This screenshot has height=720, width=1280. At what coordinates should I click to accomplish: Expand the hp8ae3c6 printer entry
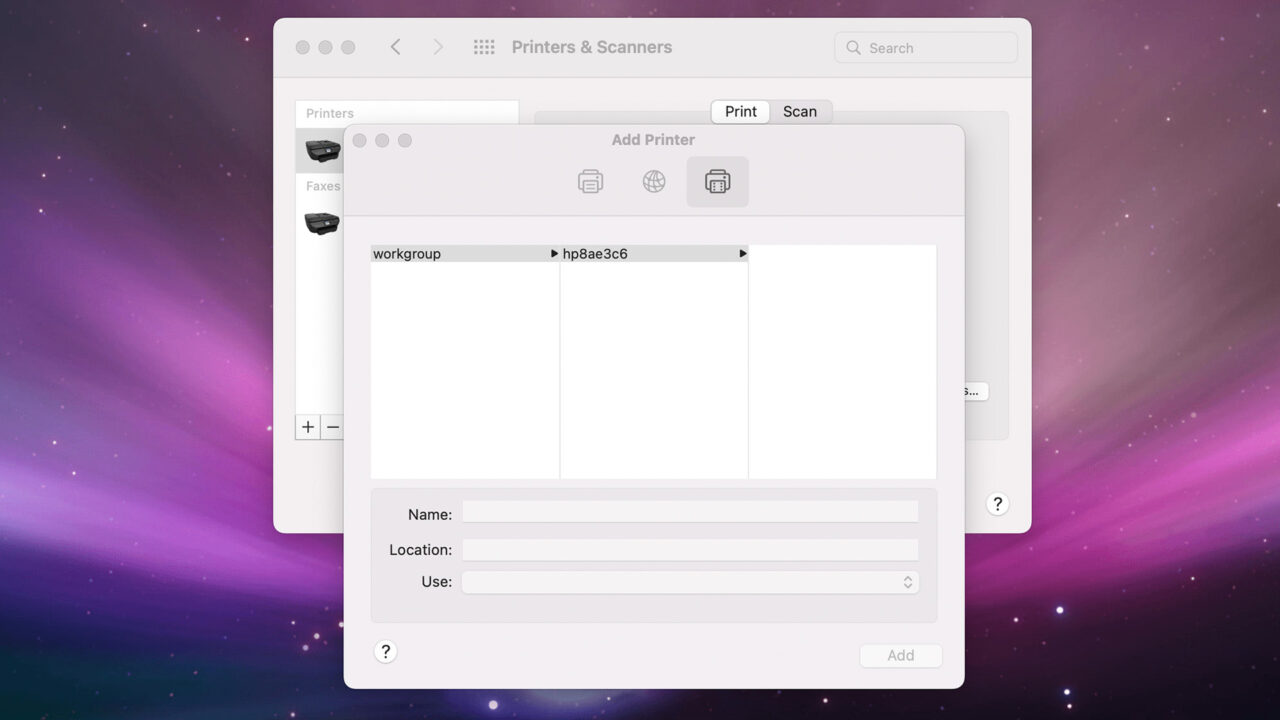[x=742, y=253]
